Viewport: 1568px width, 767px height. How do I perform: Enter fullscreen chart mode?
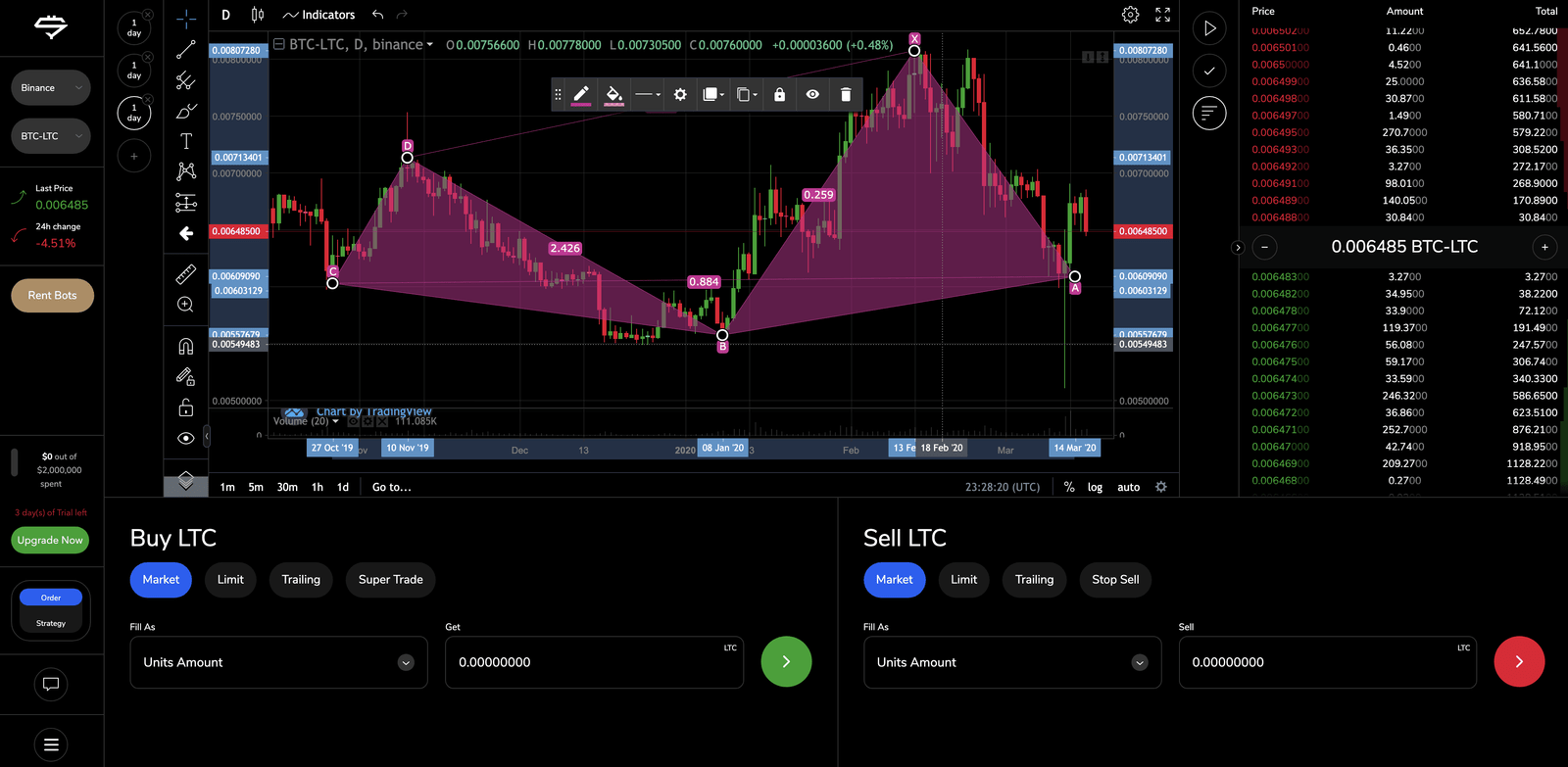(x=1162, y=15)
